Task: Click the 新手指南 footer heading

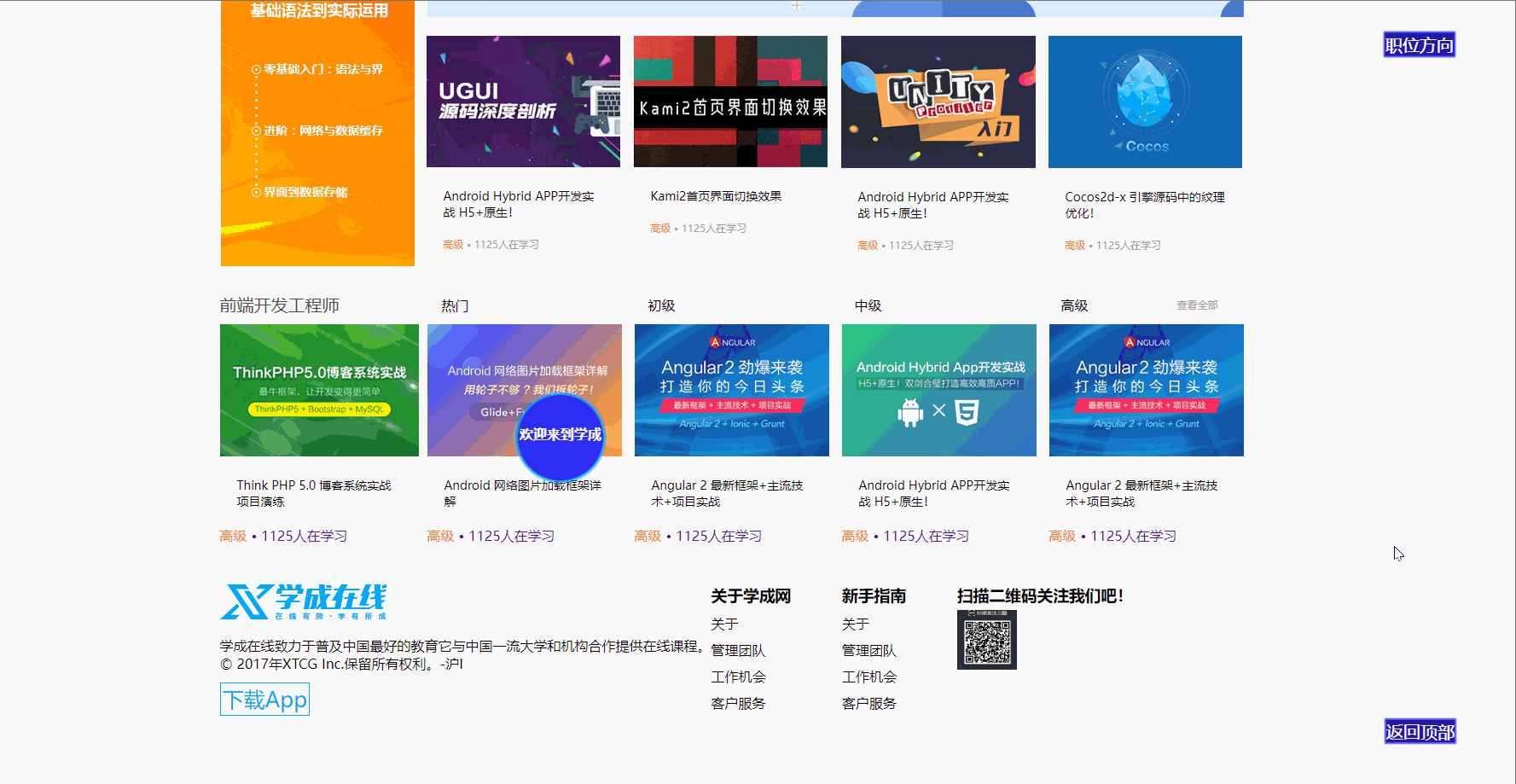Action: (x=874, y=596)
